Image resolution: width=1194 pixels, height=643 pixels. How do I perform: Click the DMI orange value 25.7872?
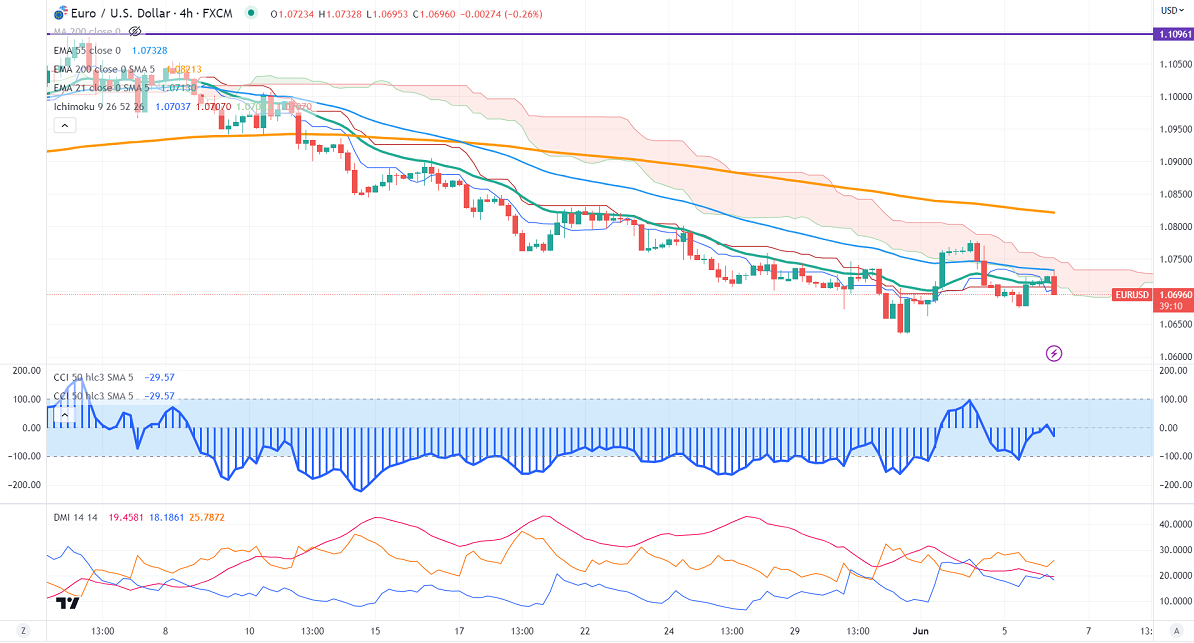tap(206, 517)
